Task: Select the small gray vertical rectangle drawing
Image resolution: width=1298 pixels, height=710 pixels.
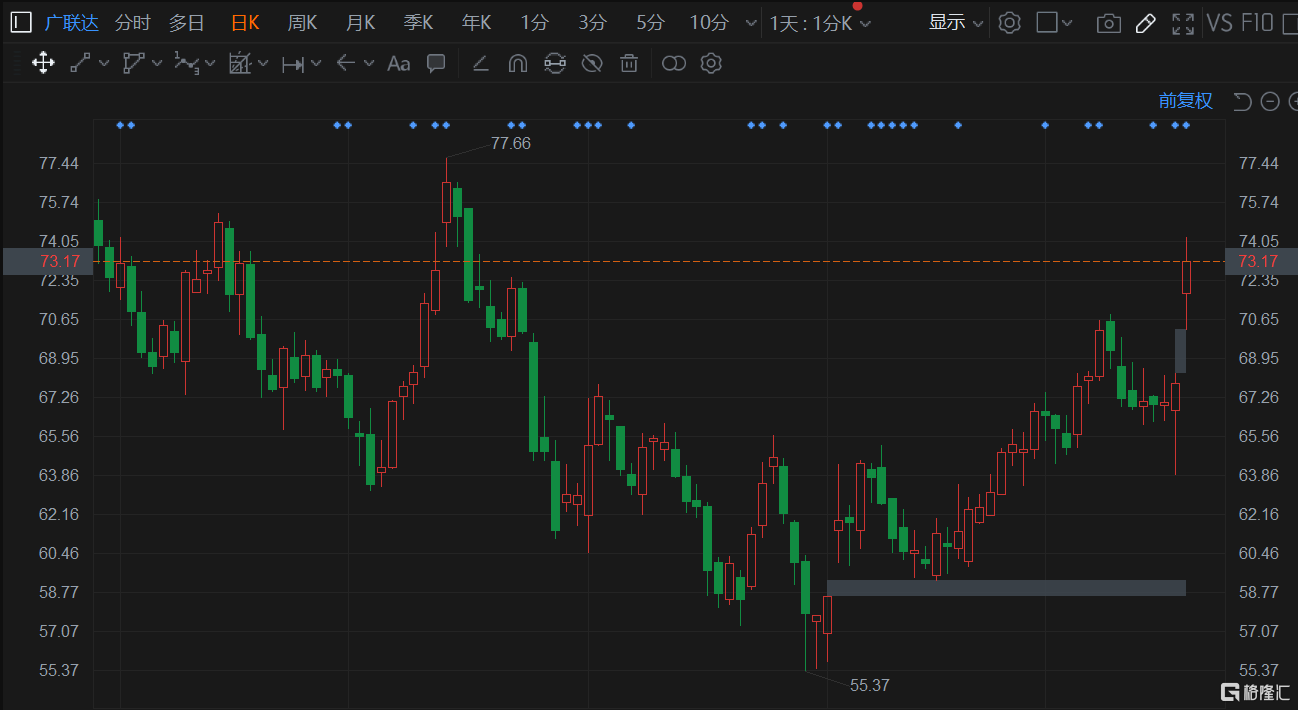Action: tap(1180, 351)
